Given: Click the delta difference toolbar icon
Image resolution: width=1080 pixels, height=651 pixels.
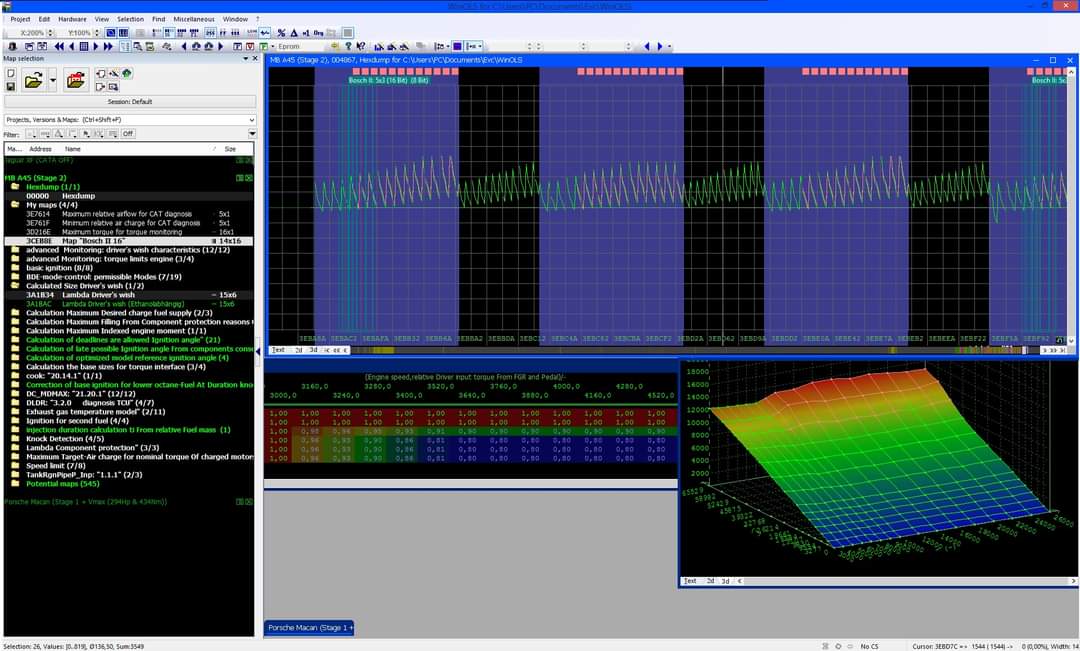Looking at the screenshot, I should click(294, 33).
